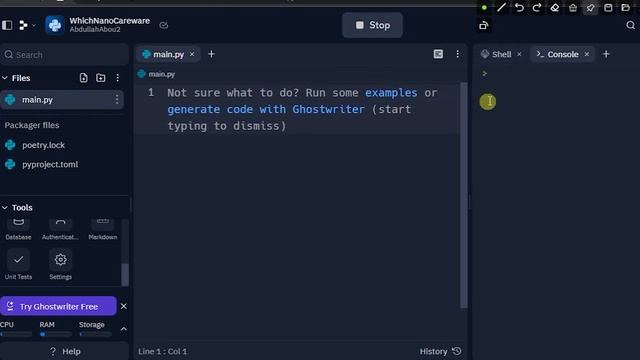
Task: Click the AbdullahAbou2 username
Action: pos(95,29)
